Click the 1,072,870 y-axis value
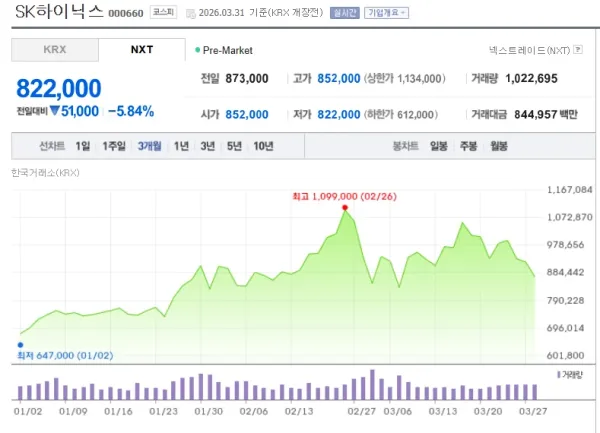Viewport: 600px width, 433px height. [x=570, y=217]
